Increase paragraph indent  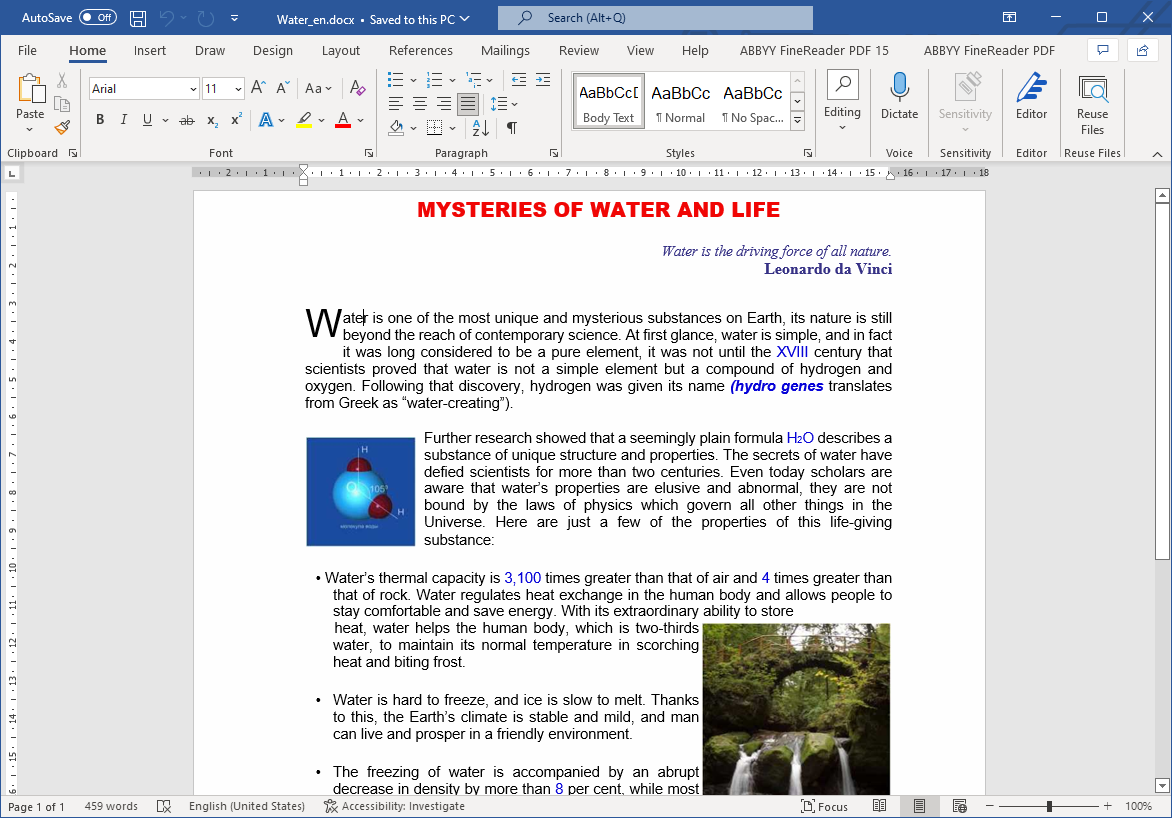tap(543, 80)
